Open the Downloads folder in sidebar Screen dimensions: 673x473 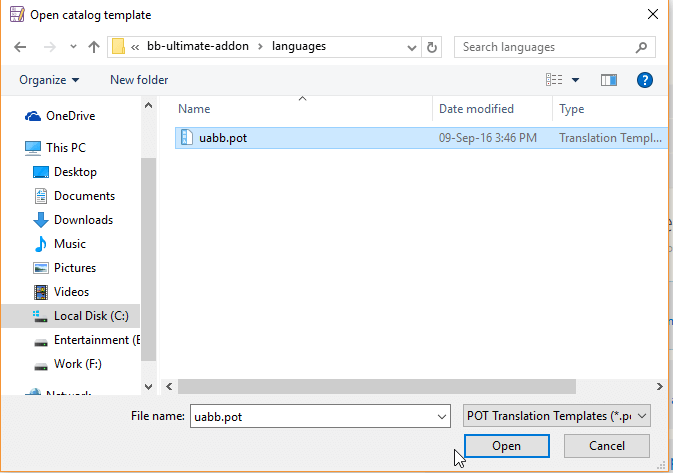83,220
